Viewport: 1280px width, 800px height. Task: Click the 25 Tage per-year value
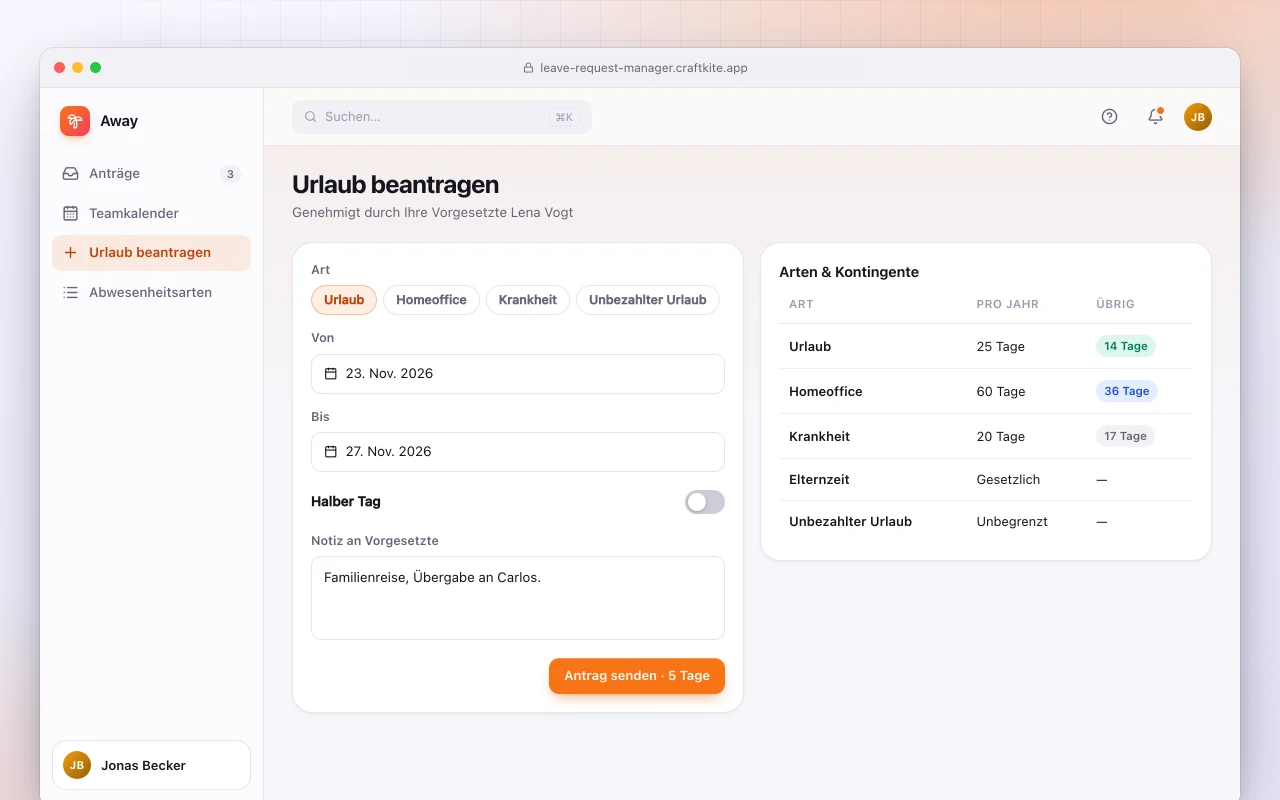pyautogui.click(x=1001, y=347)
